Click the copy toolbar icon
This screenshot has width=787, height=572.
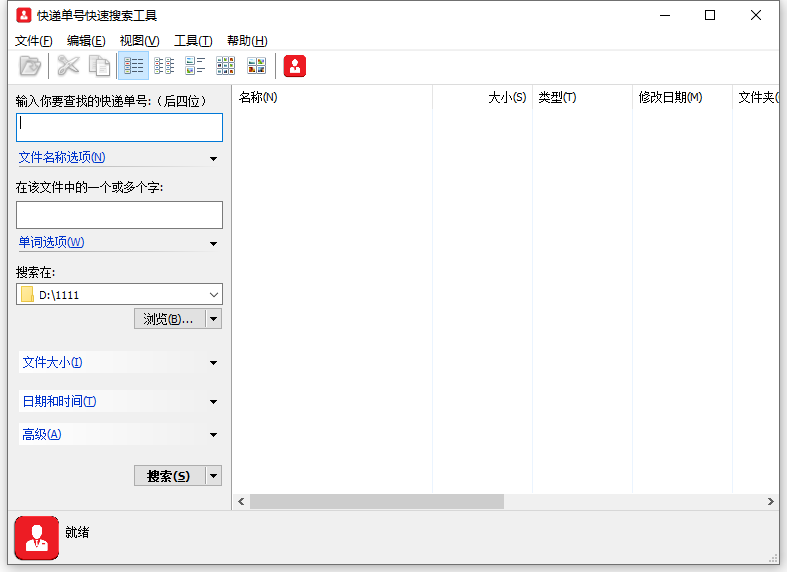coord(99,66)
